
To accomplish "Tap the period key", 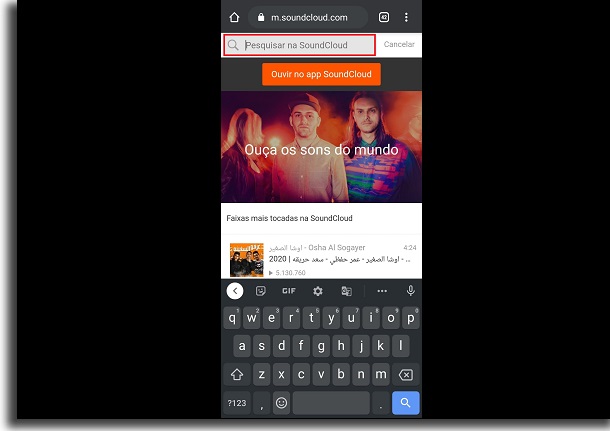I will click(381, 403).
